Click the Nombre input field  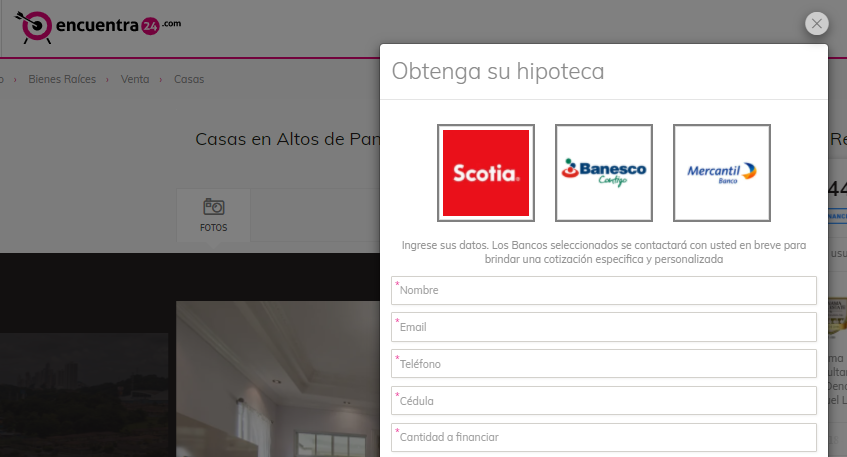coord(603,291)
